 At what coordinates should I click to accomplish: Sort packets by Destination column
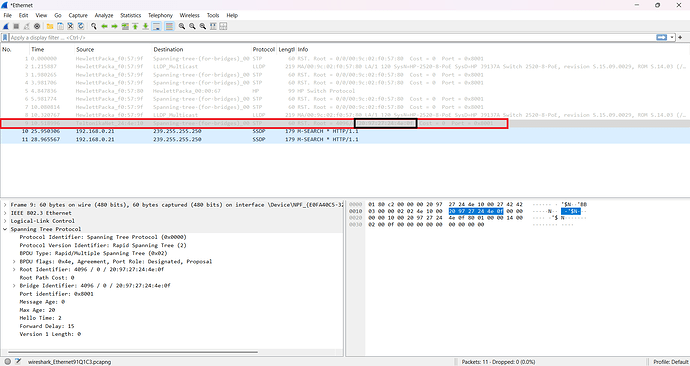202,50
